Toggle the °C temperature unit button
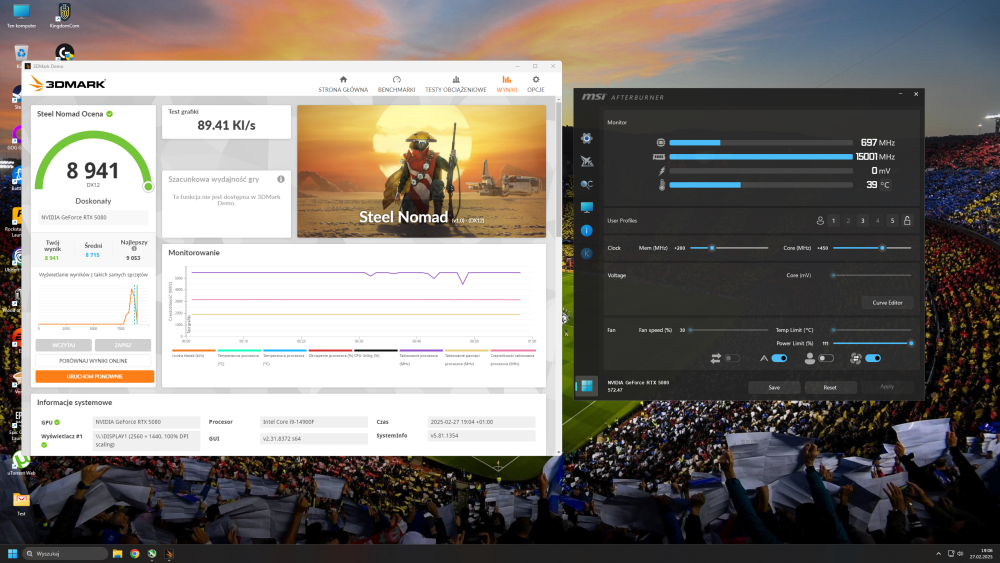The image size is (1000, 563). click(x=885, y=185)
